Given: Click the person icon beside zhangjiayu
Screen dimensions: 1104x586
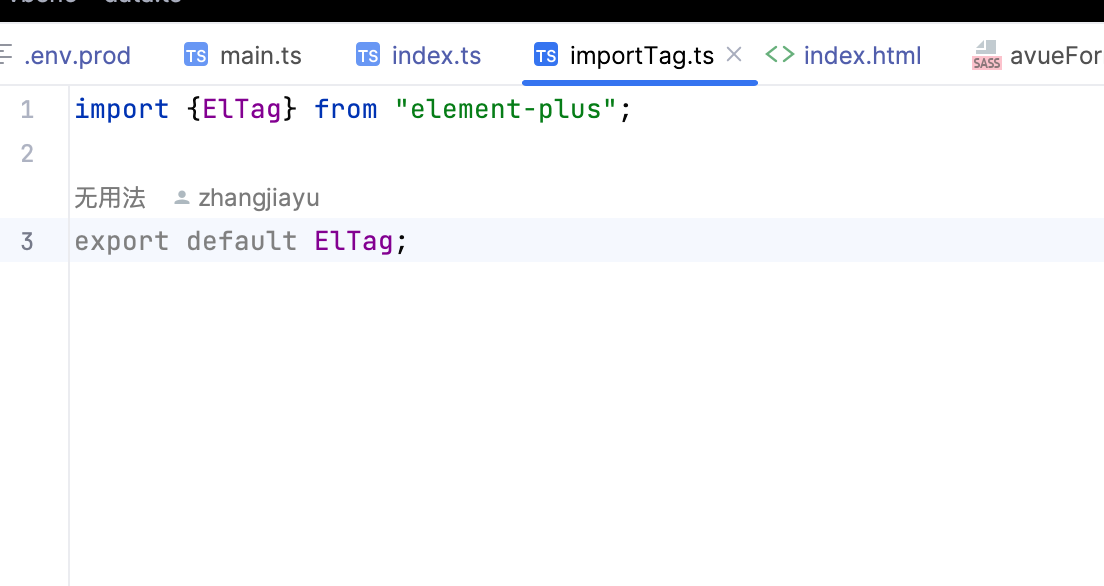Looking at the screenshot, I should pos(182,198).
